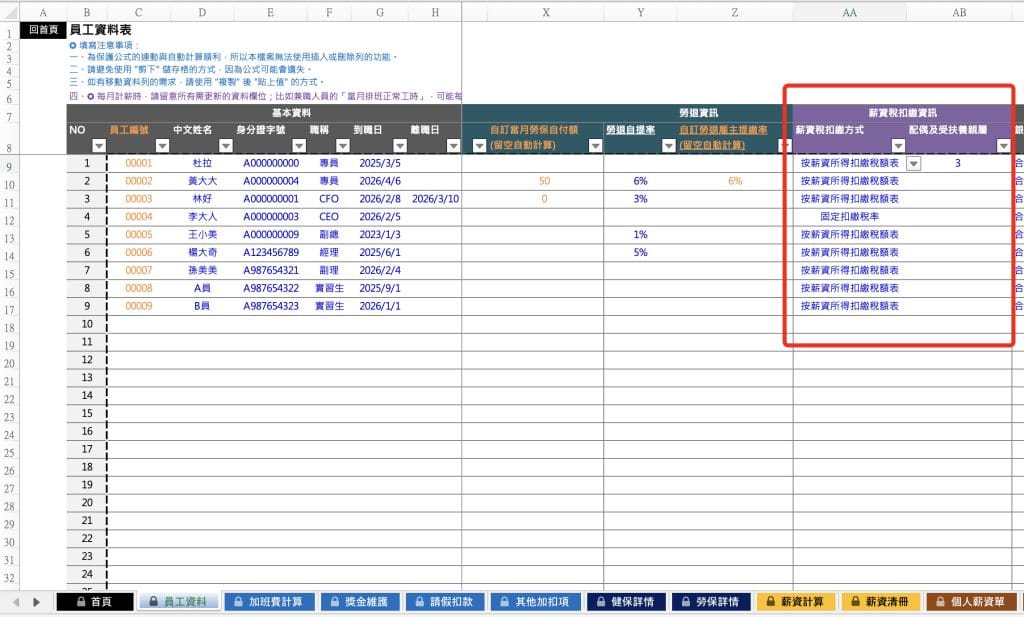
Task: Switch to the 個人薪資單 sheet tab
Action: pyautogui.click(x=970, y=601)
